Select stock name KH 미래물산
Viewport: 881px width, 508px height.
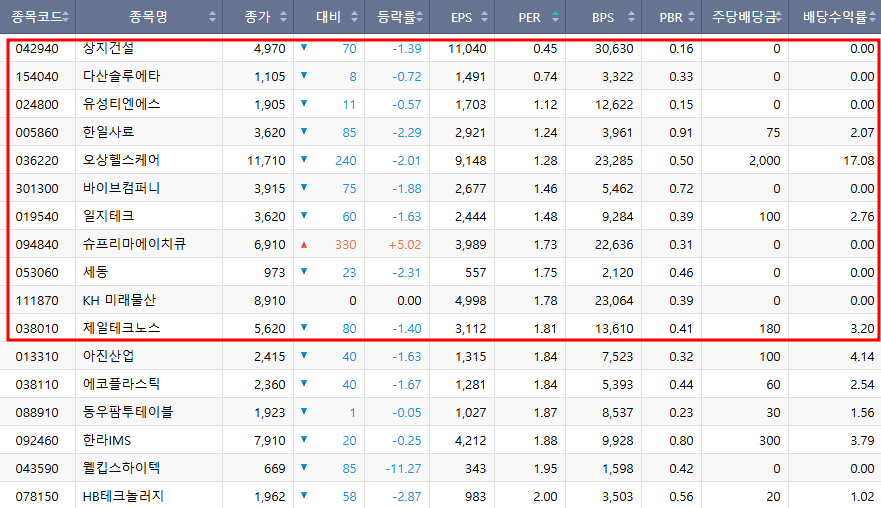[119, 300]
